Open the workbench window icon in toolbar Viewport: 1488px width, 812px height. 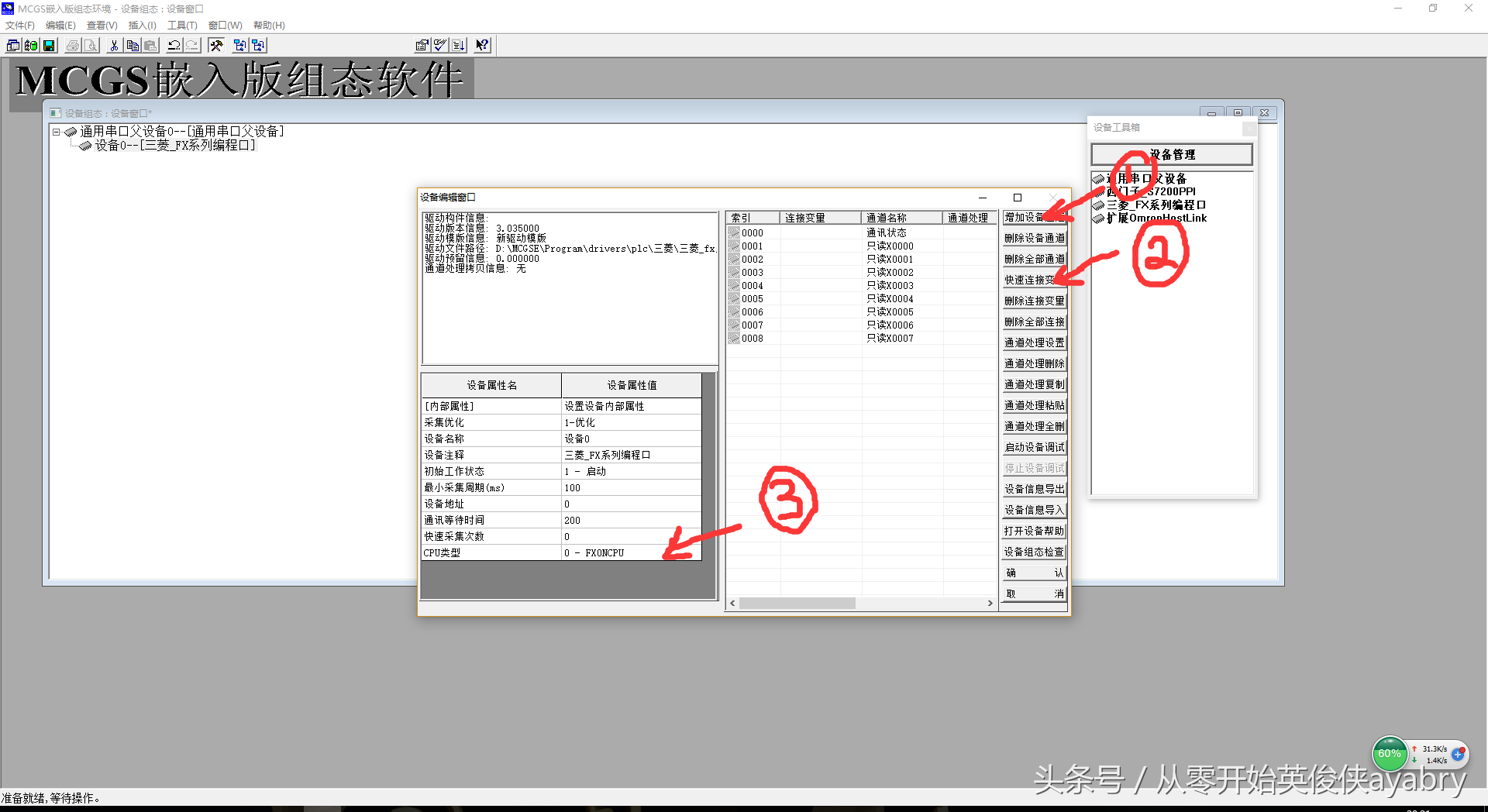click(13, 46)
